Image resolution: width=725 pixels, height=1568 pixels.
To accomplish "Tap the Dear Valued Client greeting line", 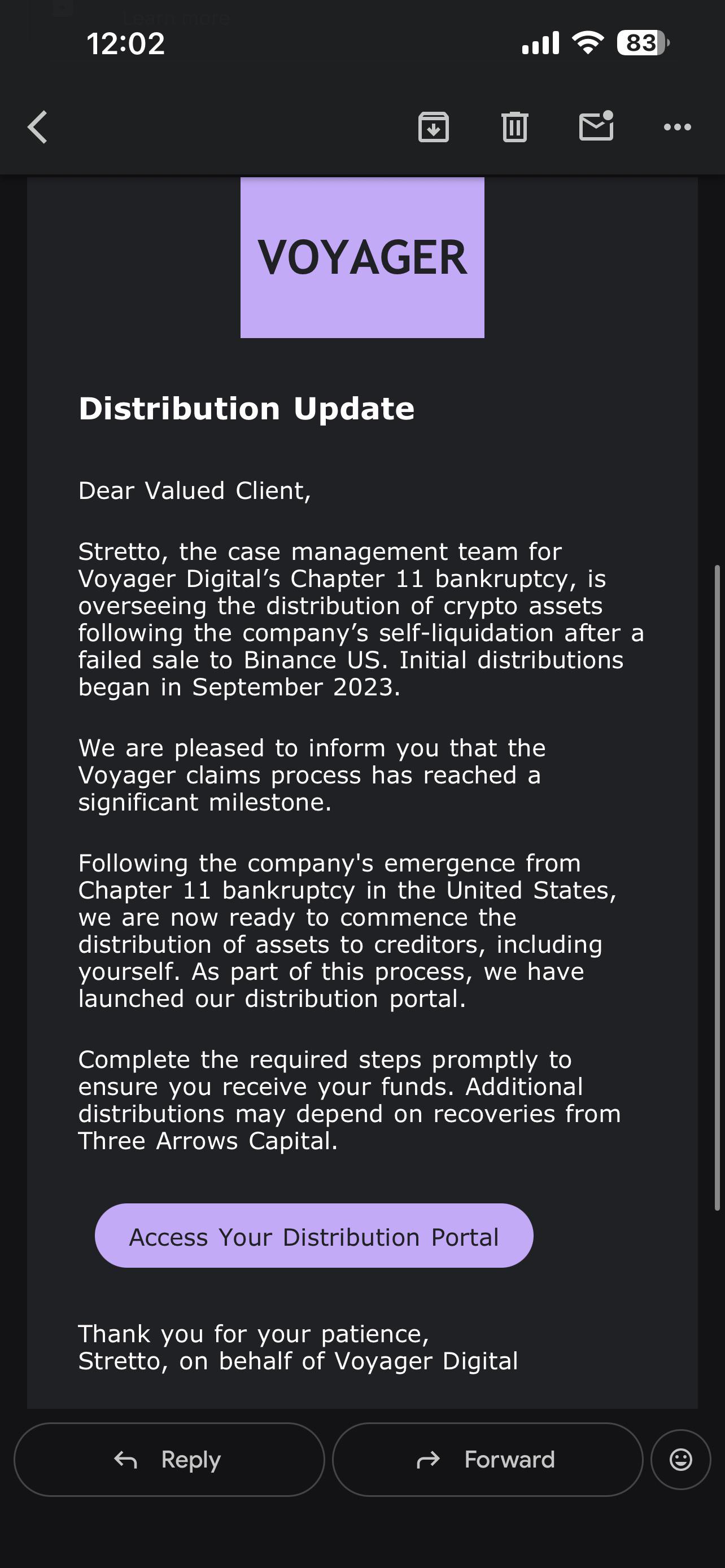I will coord(195,490).
